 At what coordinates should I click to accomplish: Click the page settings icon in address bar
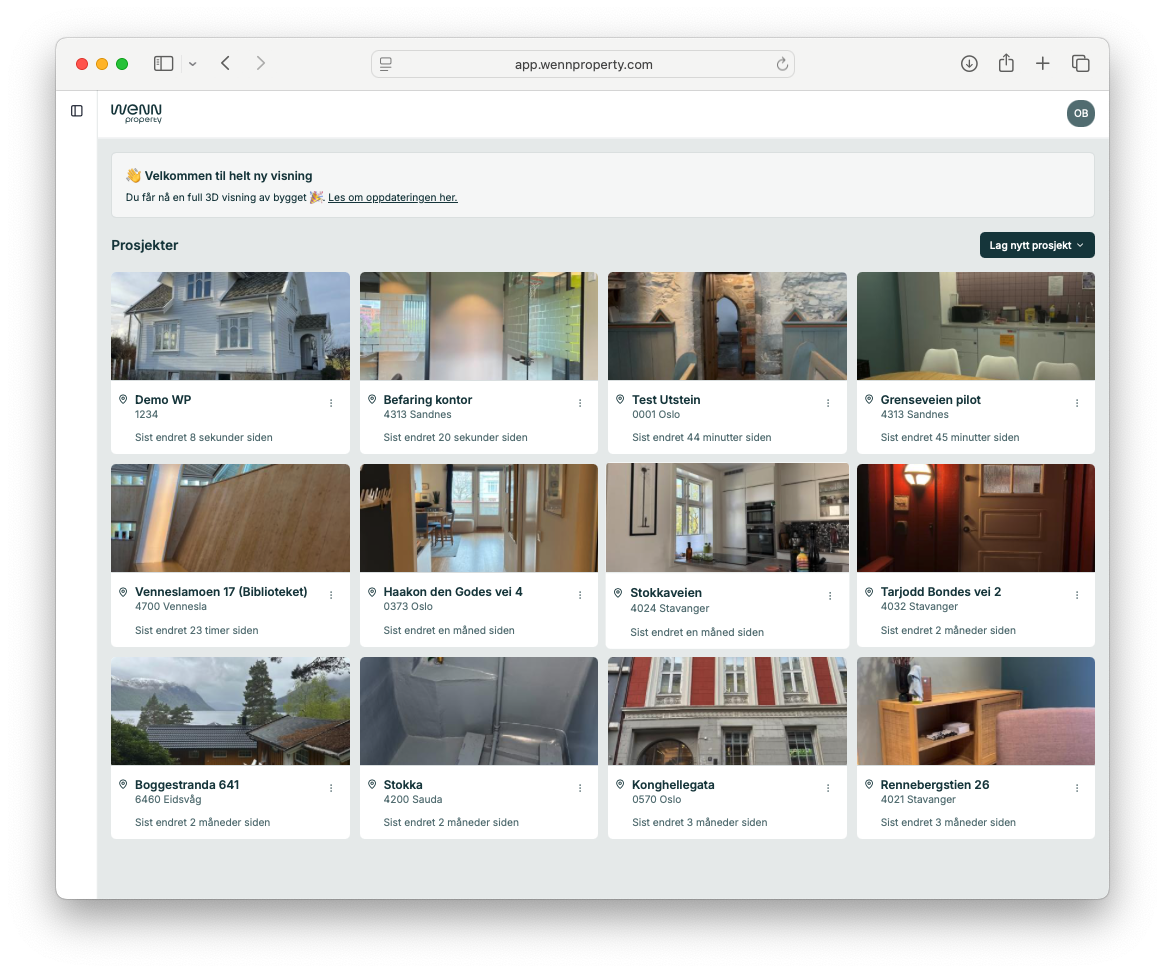click(x=386, y=64)
